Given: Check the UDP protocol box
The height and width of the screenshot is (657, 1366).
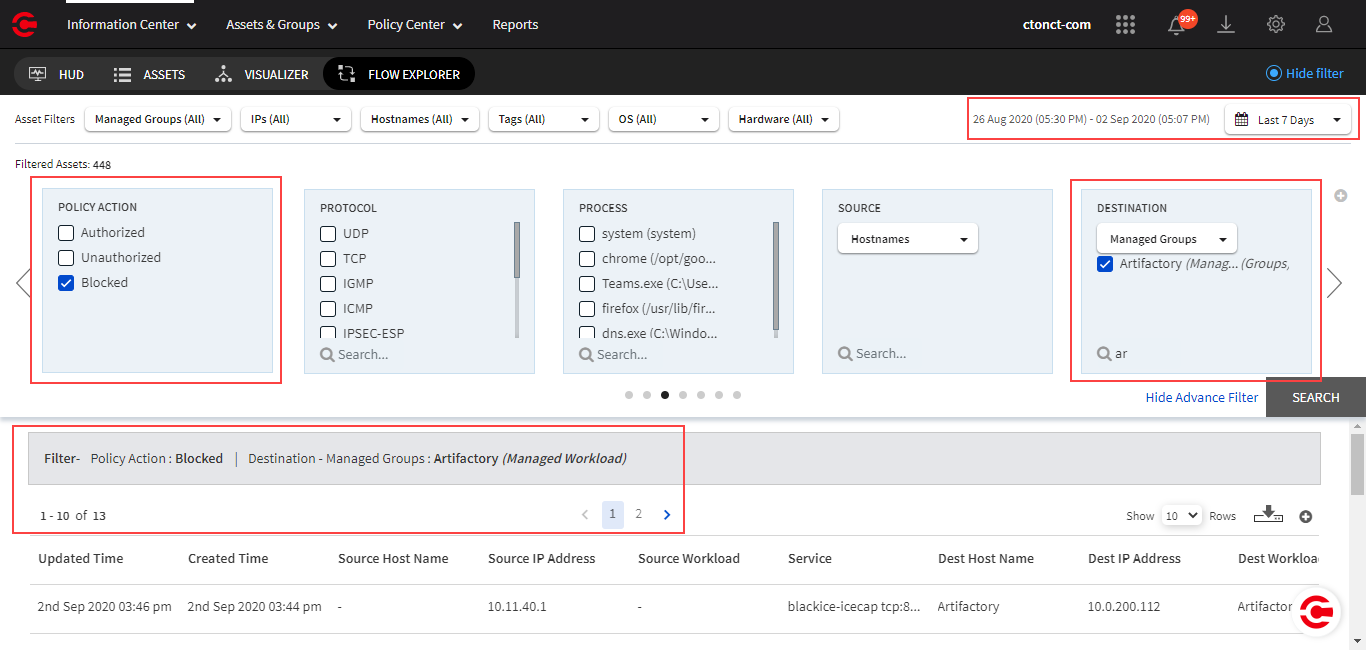Looking at the screenshot, I should [x=328, y=234].
